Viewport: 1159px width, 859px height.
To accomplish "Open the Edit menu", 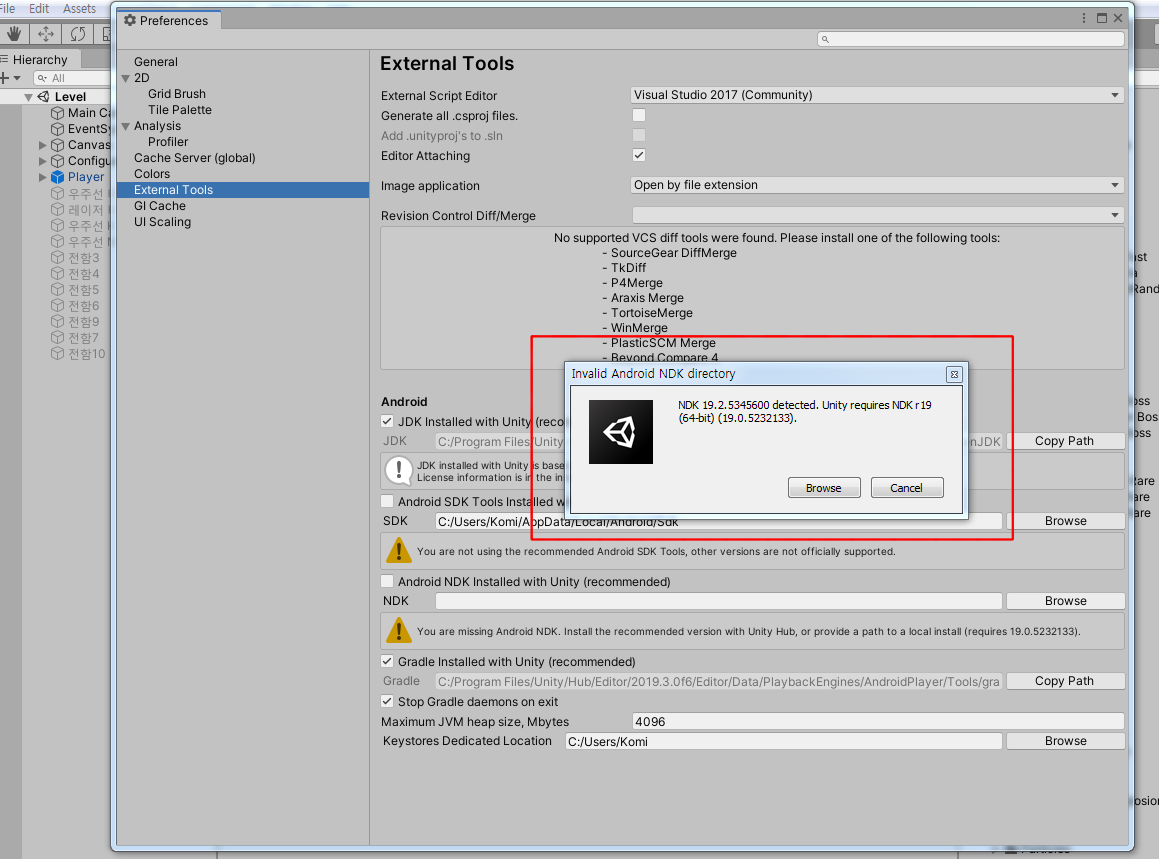I will point(39,9).
